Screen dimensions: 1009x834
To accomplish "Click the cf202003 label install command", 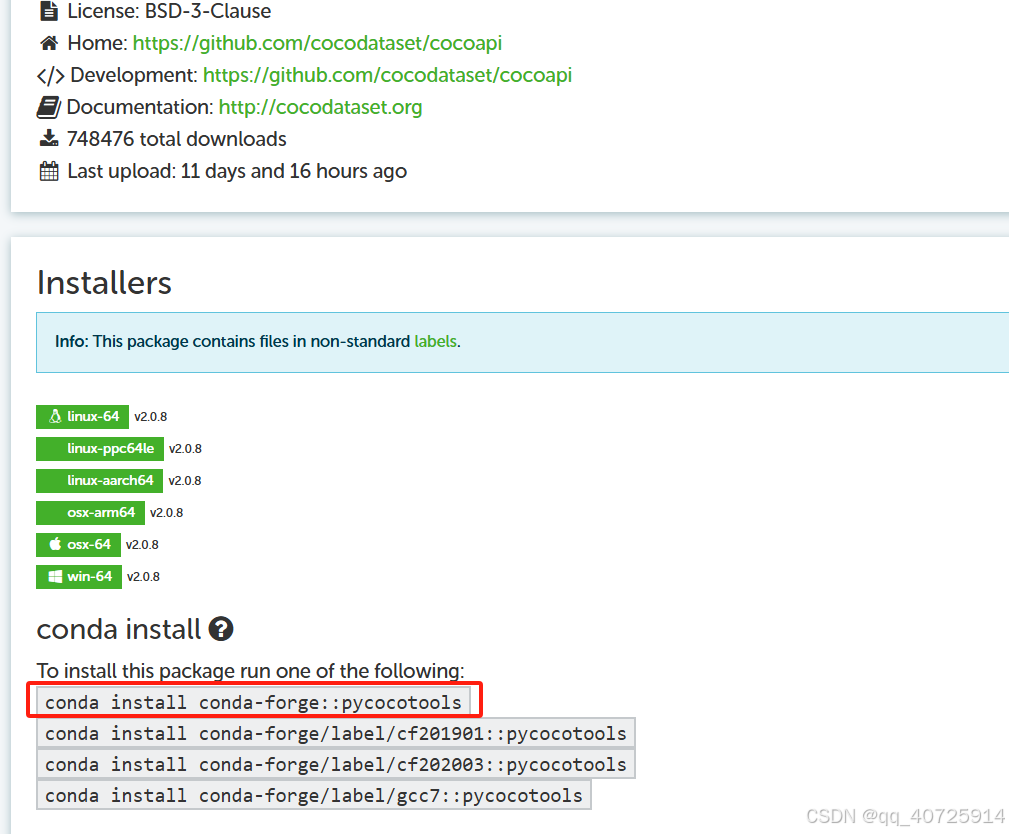I will click(x=336, y=764).
